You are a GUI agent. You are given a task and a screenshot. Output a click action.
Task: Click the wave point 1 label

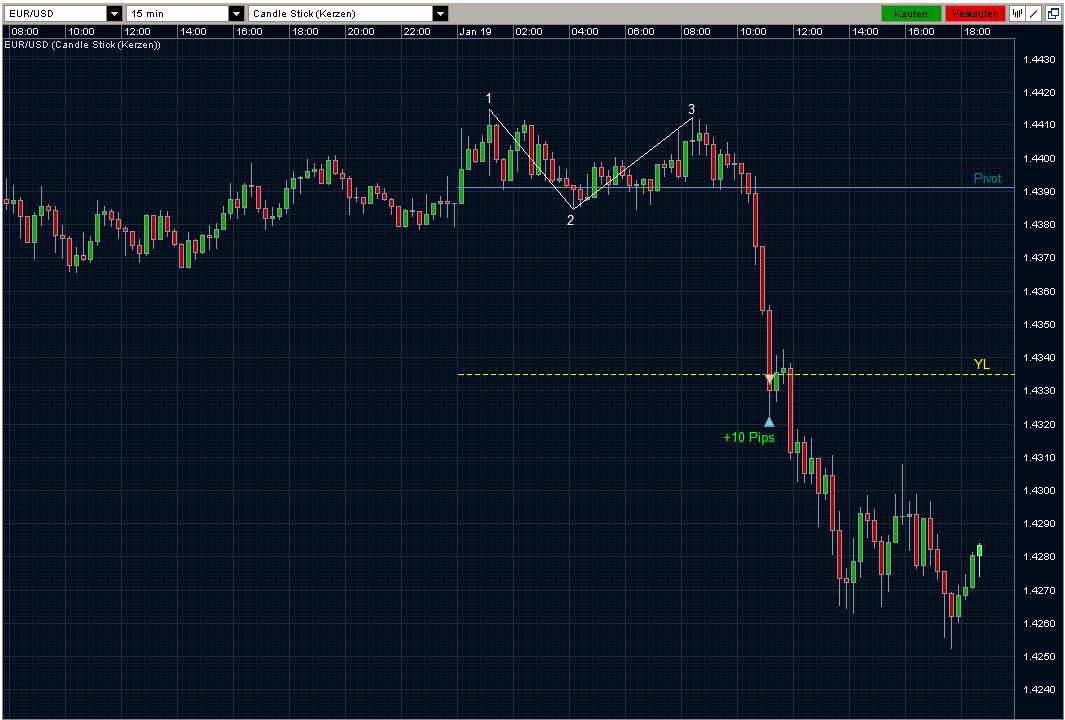pyautogui.click(x=488, y=98)
